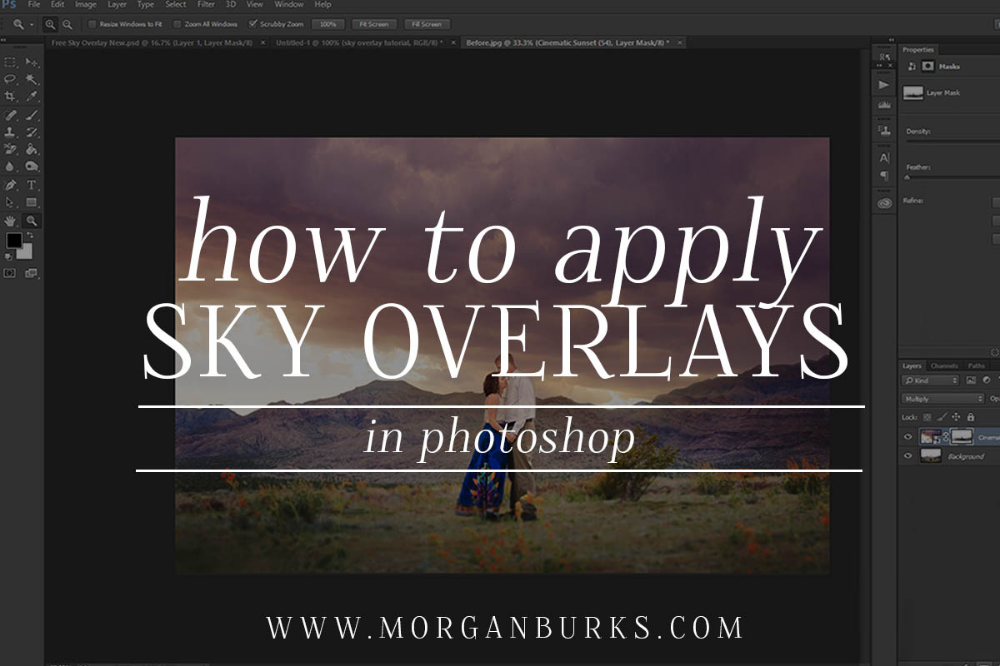Select the pixel mask icon in Properties
1000x666 pixels.
928,66
